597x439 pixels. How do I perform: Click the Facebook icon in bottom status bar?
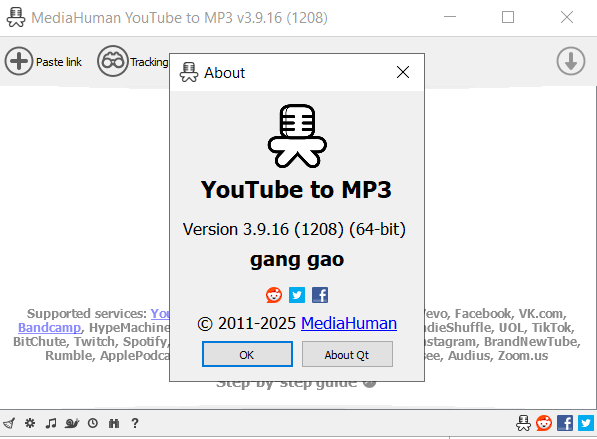click(565, 423)
